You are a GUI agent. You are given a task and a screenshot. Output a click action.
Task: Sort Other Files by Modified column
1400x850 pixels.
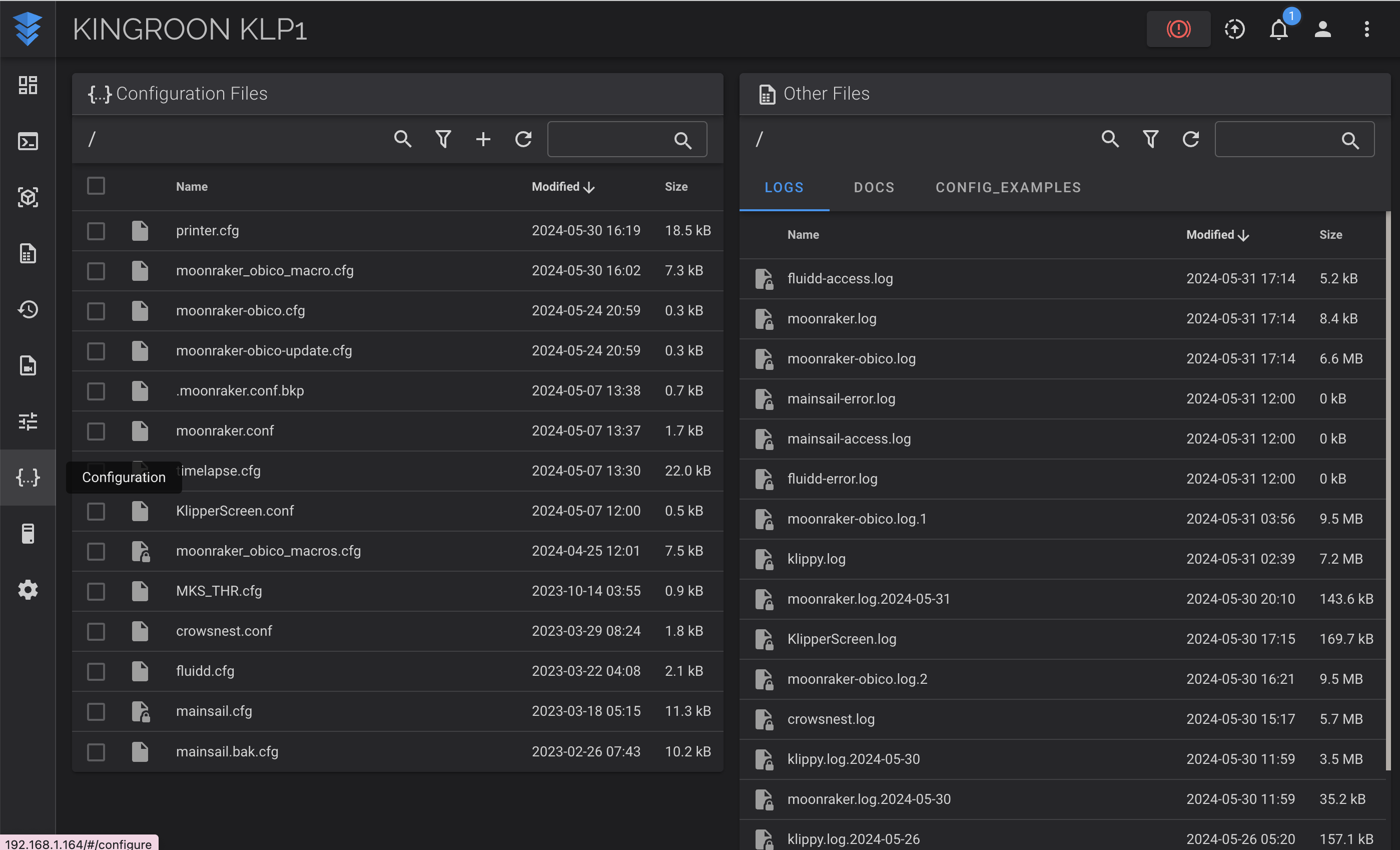coord(1217,235)
